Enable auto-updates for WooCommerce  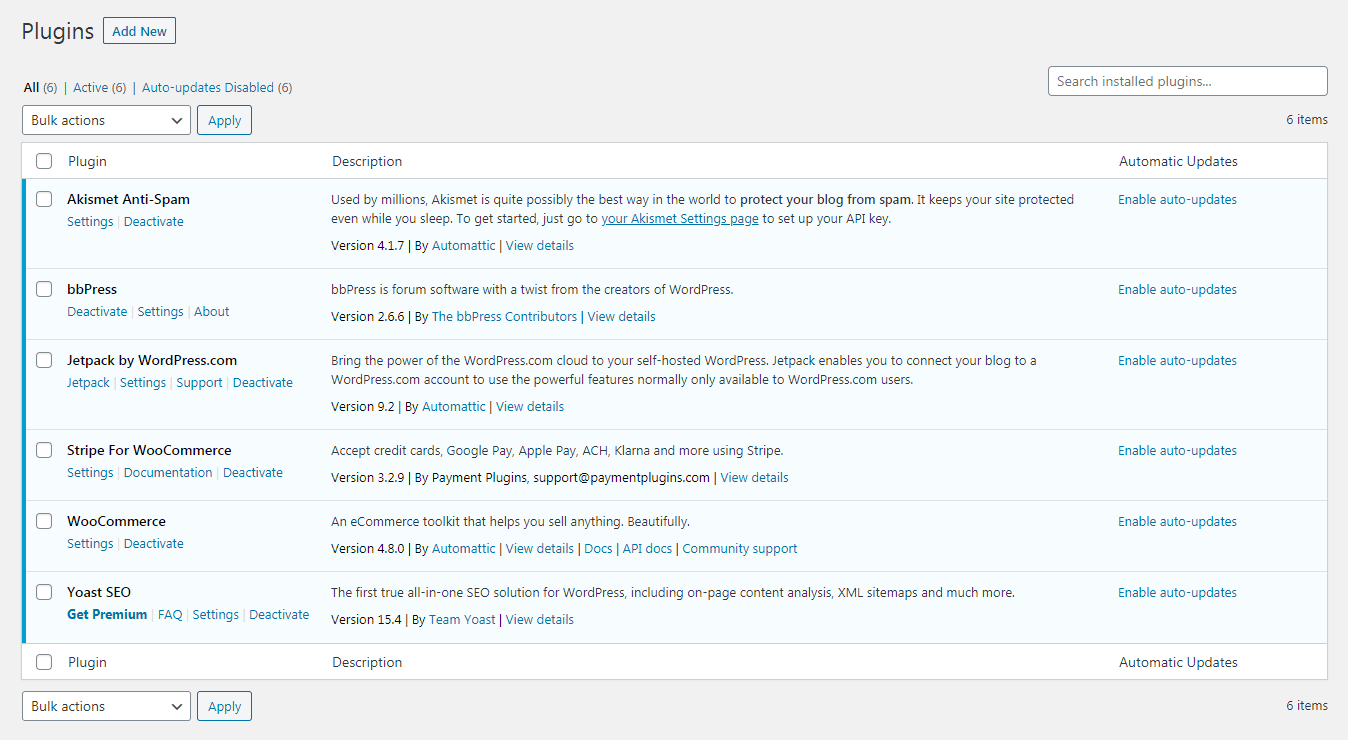point(1177,521)
